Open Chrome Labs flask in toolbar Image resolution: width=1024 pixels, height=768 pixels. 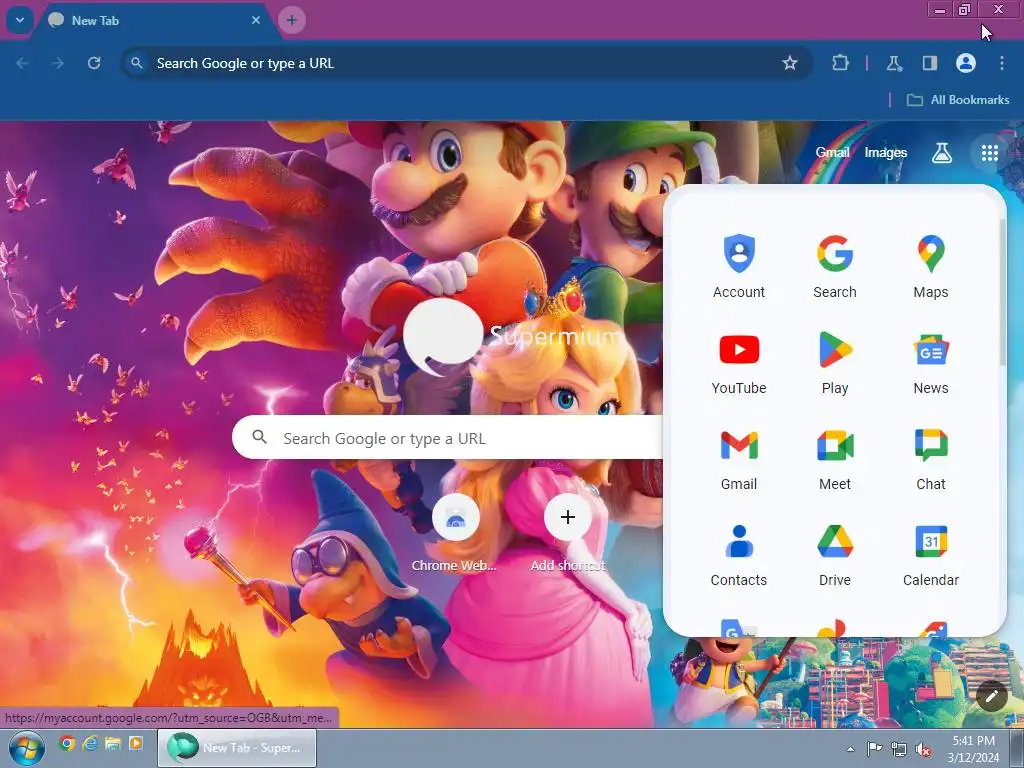[x=893, y=63]
